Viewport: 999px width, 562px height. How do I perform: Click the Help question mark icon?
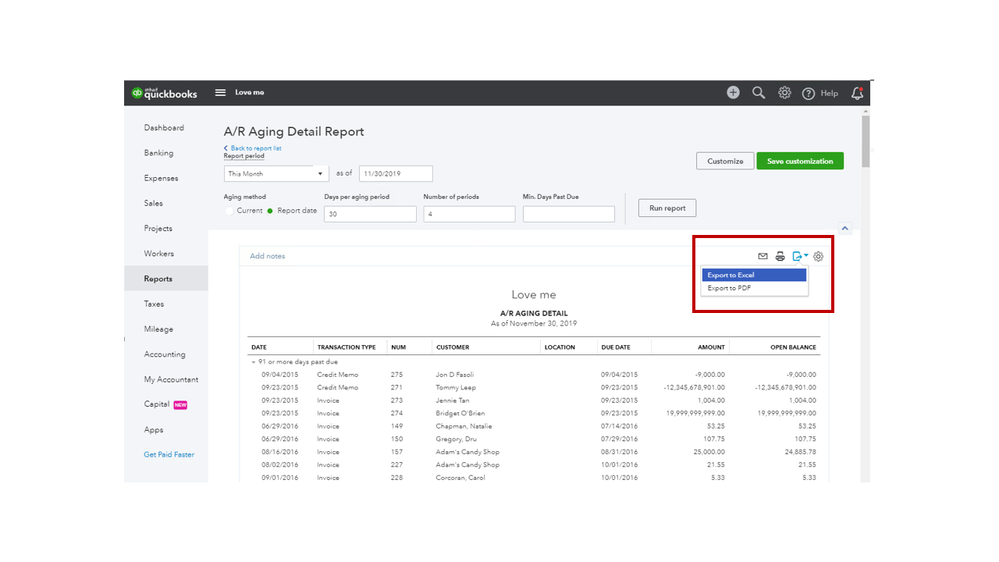[x=809, y=93]
